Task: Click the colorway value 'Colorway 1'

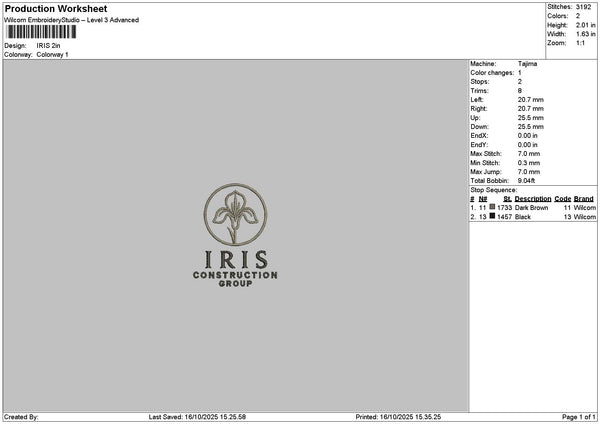Action: (x=52, y=55)
